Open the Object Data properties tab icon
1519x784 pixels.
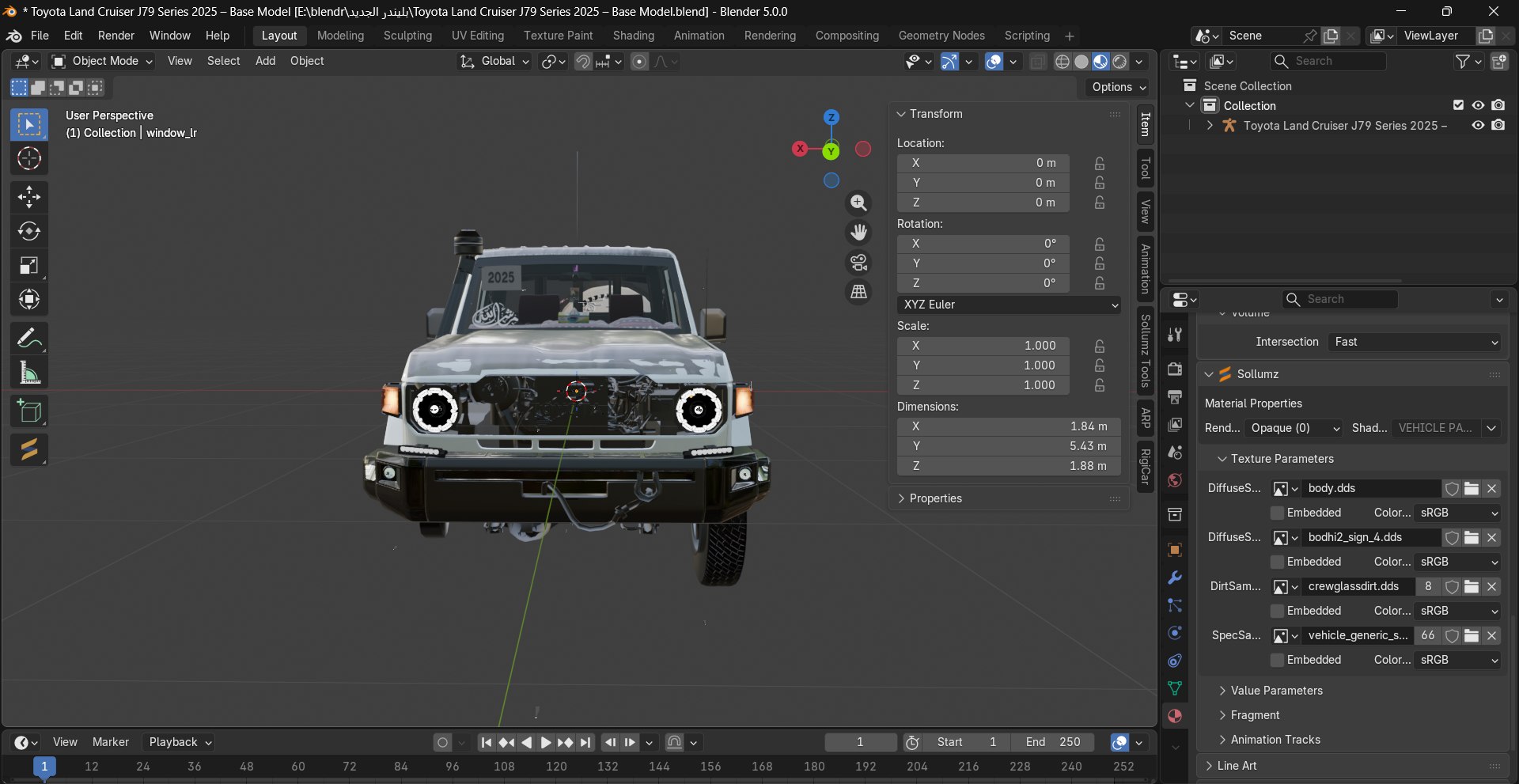point(1175,688)
